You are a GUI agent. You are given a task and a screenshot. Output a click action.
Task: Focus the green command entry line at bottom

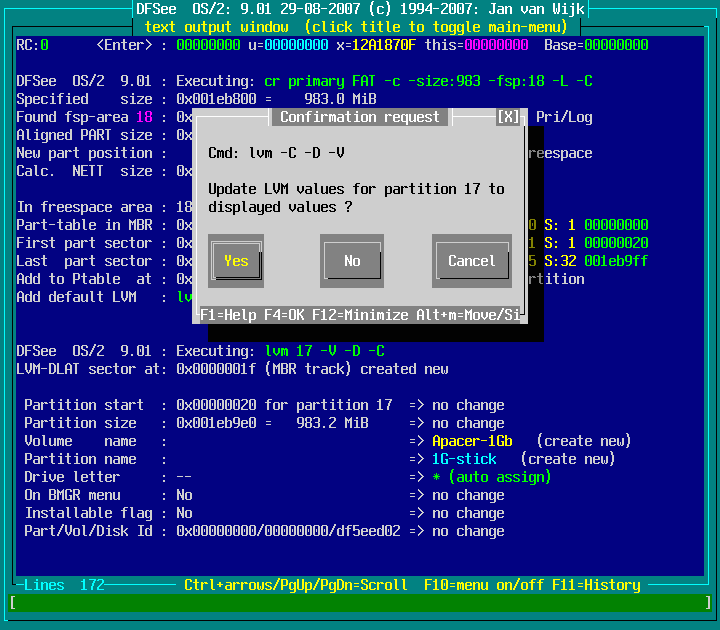(359, 603)
